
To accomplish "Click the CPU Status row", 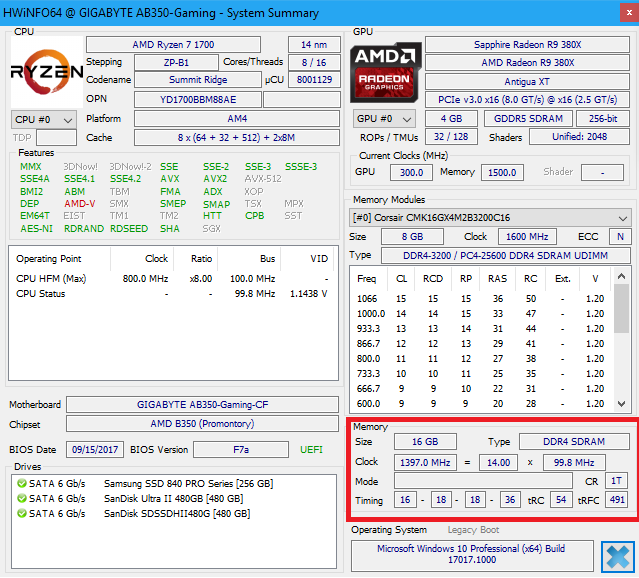I will point(172,294).
